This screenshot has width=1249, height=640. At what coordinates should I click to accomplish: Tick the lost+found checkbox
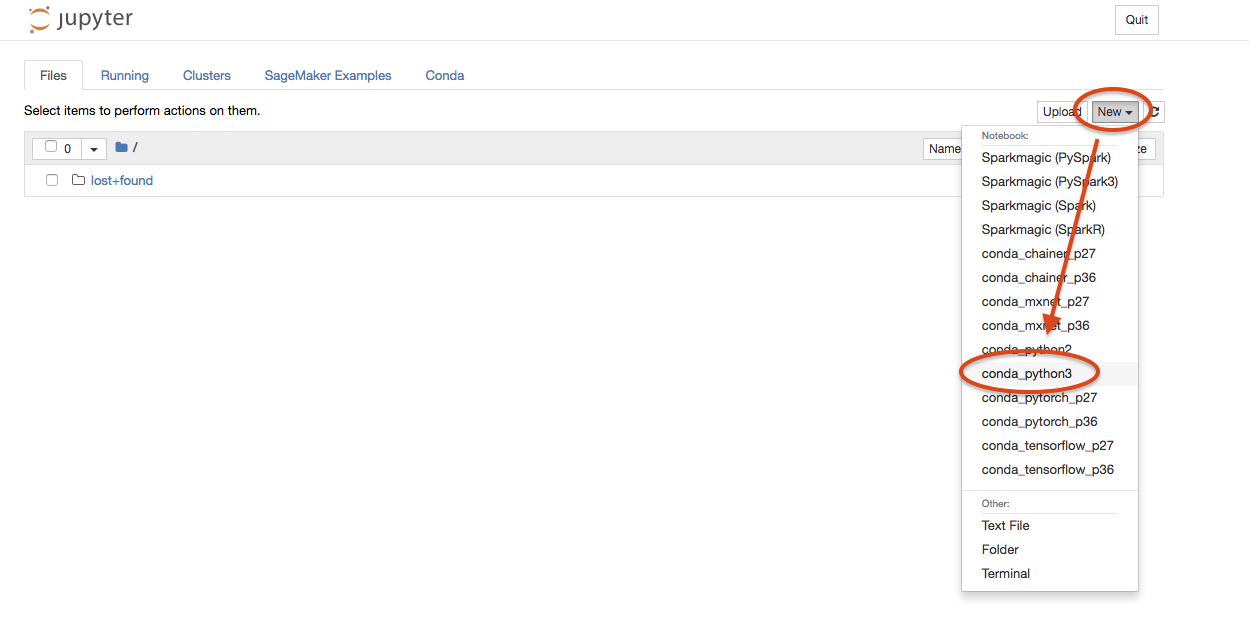[x=52, y=181]
